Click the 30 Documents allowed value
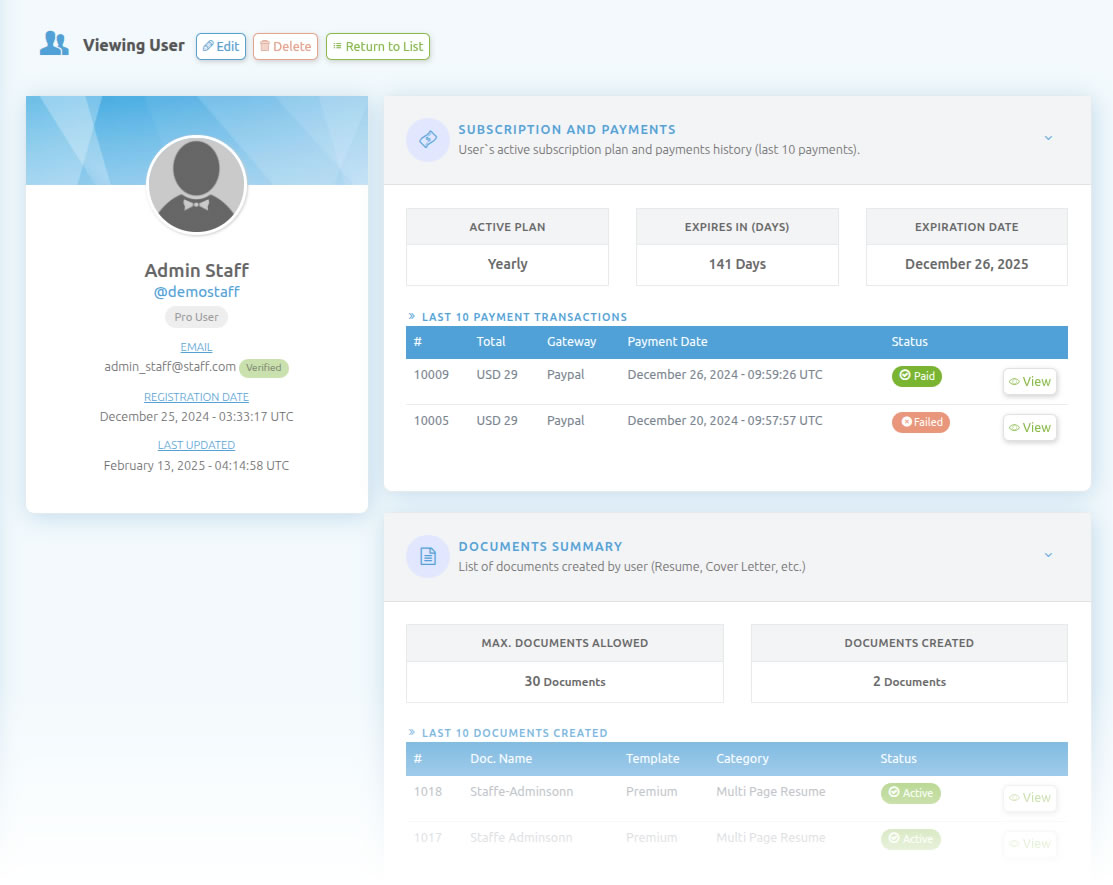Image resolution: width=1113 pixels, height=885 pixels. 565,681
